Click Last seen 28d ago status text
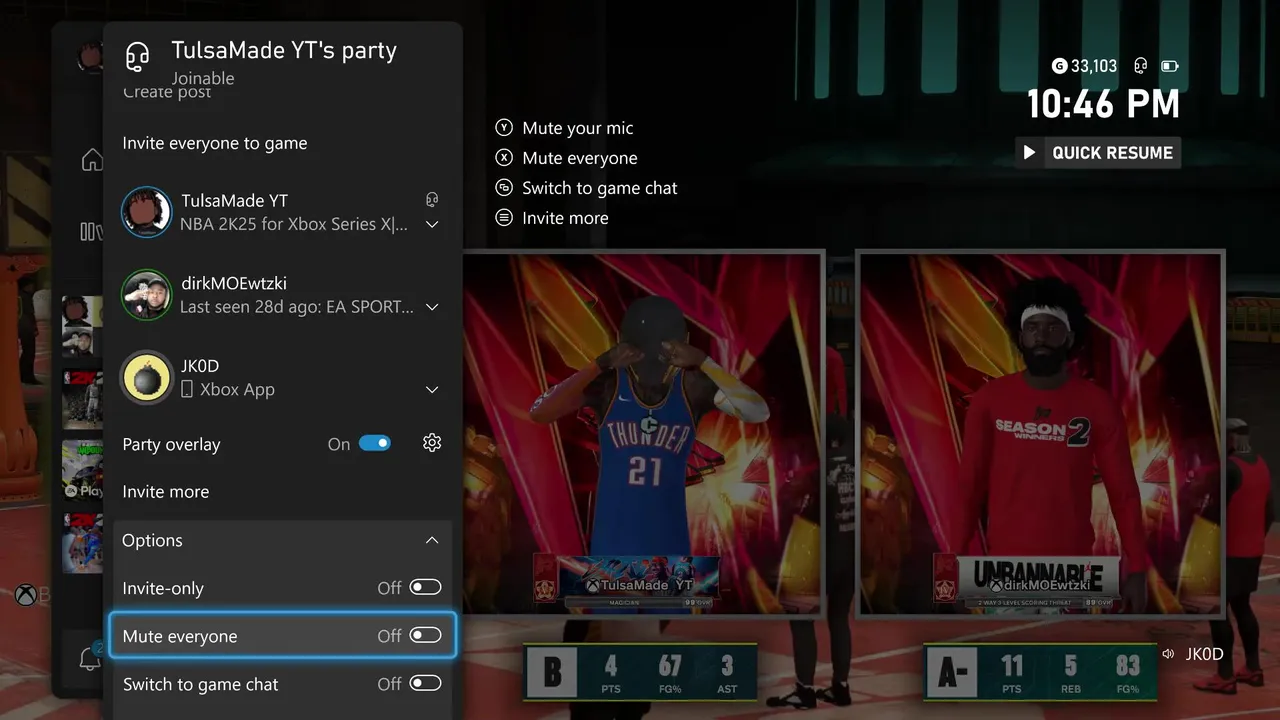This screenshot has width=1280, height=720. [x=296, y=307]
